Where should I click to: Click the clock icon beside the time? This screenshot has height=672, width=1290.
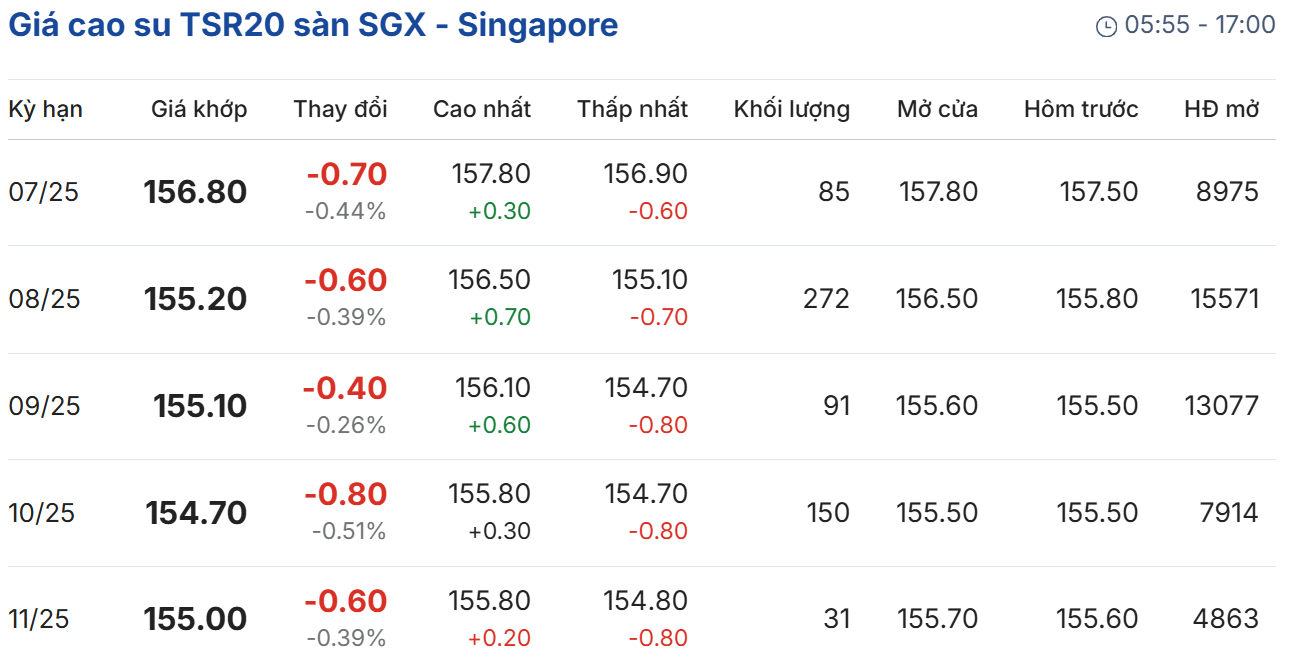(1106, 27)
